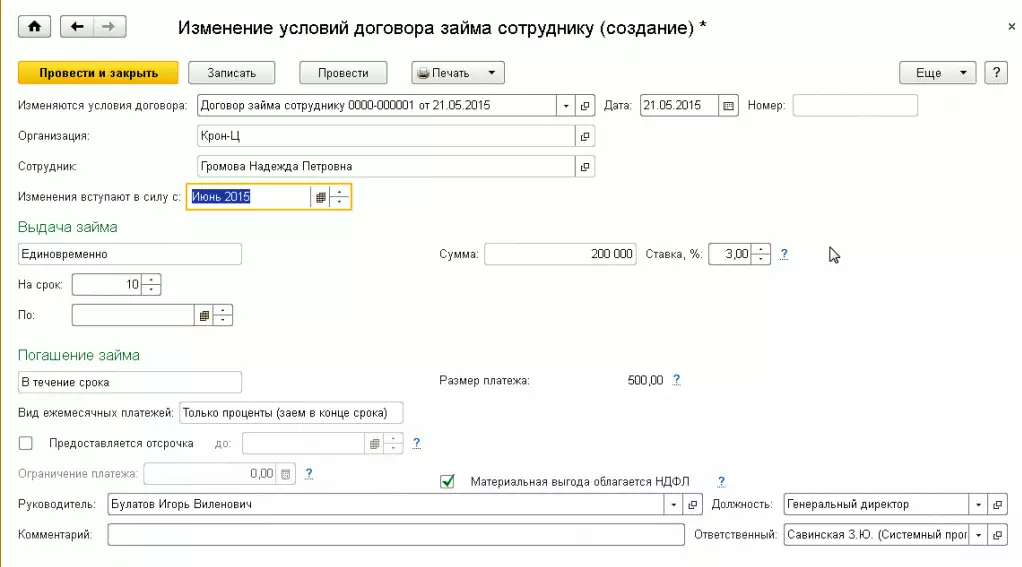The width and height of the screenshot is (1022, 567).
Task: Post document with Провести button
Action: tap(343, 72)
